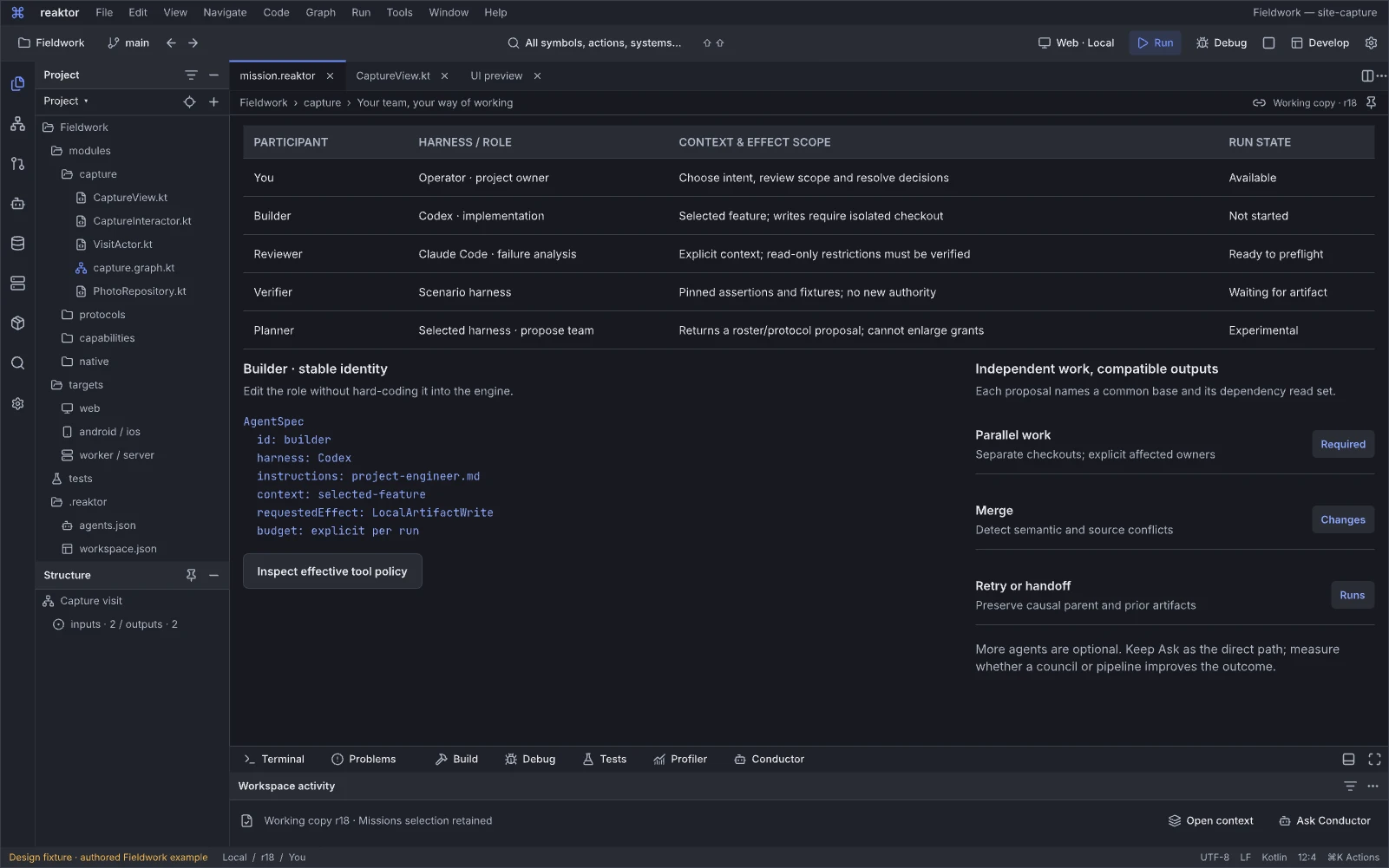Navigate forward with the right arrow
Viewport: 1389px width, 868px height.
(193, 42)
